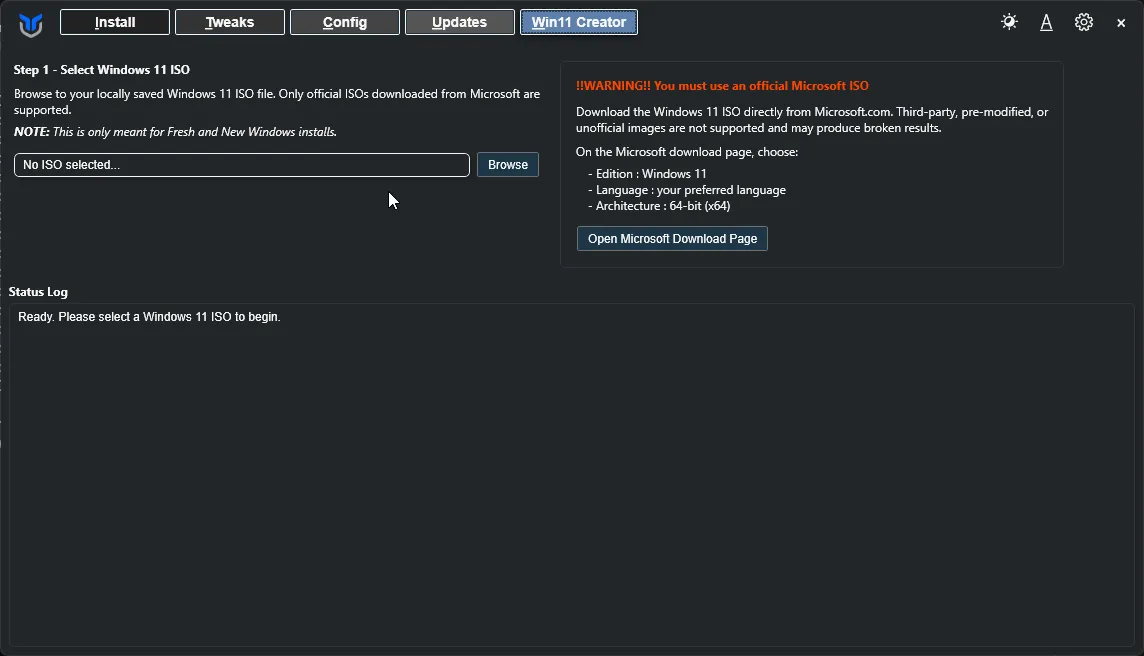
Task: Focus the "No ISO selected..." path field
Action: [x=241, y=165]
